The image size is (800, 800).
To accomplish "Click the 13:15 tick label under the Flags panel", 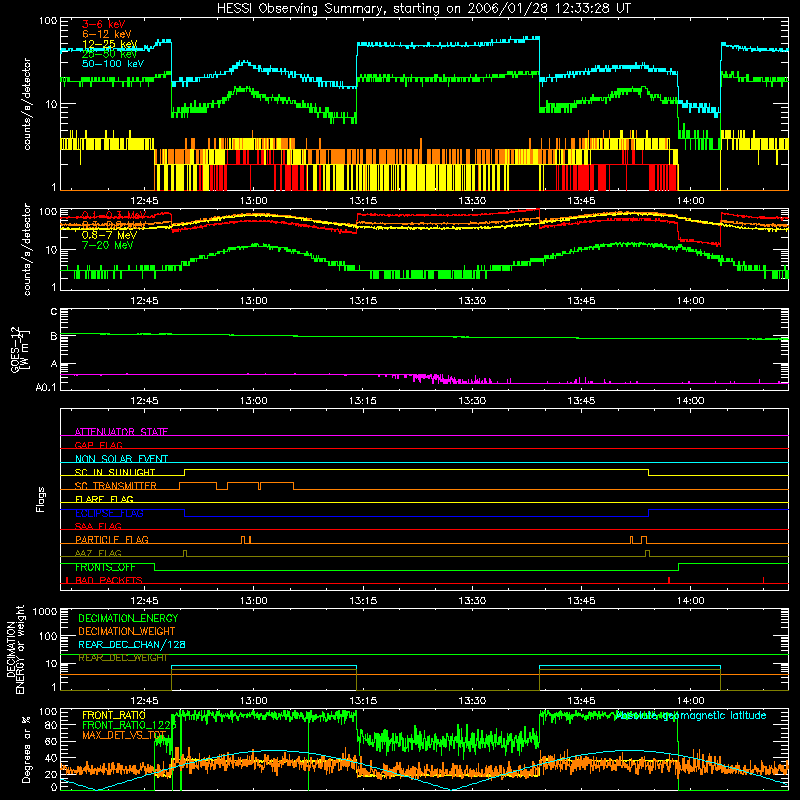I will (x=363, y=600).
